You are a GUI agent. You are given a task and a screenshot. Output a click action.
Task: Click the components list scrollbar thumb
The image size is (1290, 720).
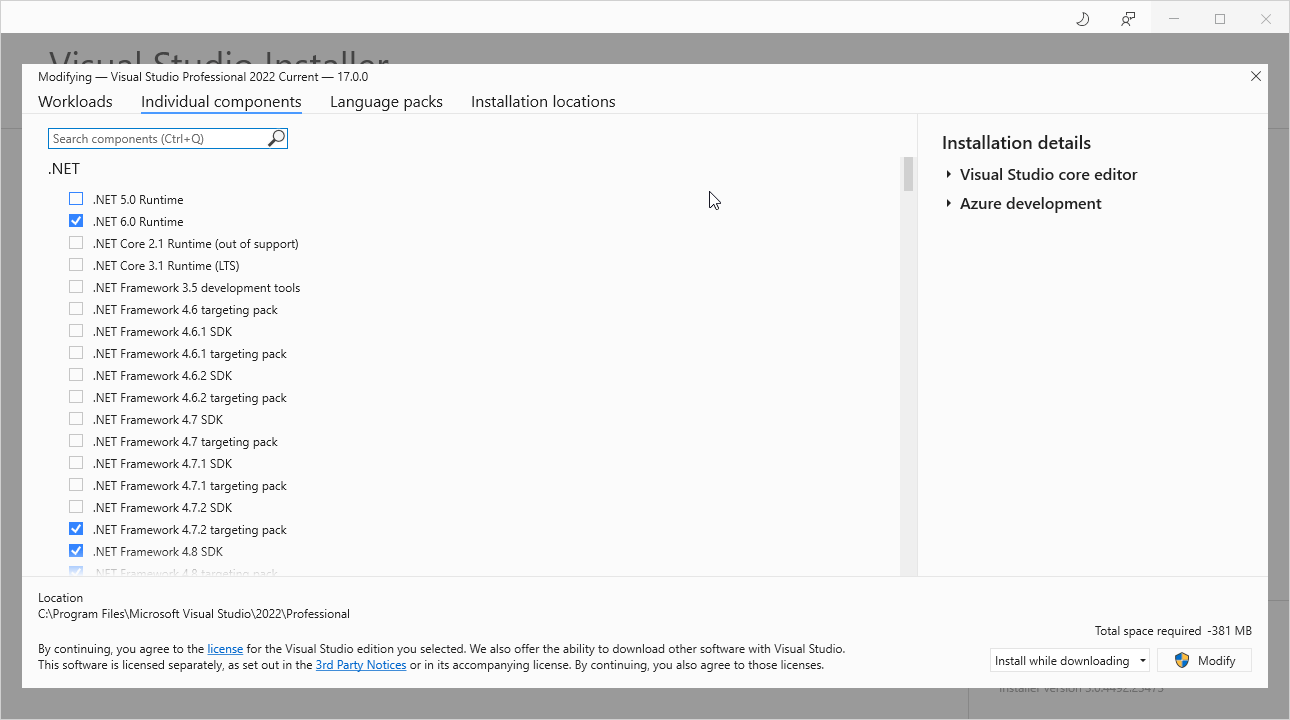click(908, 173)
